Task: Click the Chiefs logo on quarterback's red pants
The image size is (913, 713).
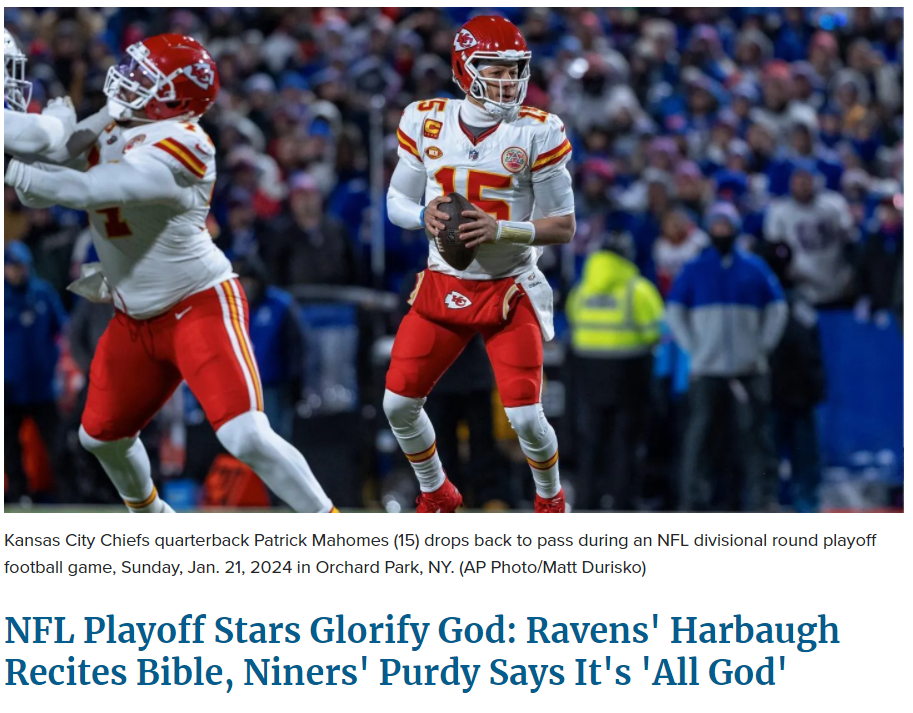Action: 458,300
